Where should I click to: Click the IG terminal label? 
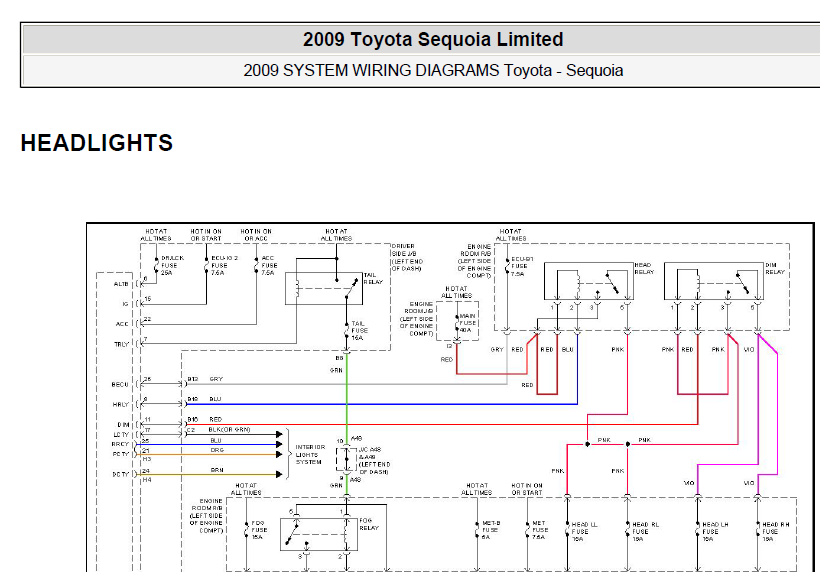pos(125,304)
